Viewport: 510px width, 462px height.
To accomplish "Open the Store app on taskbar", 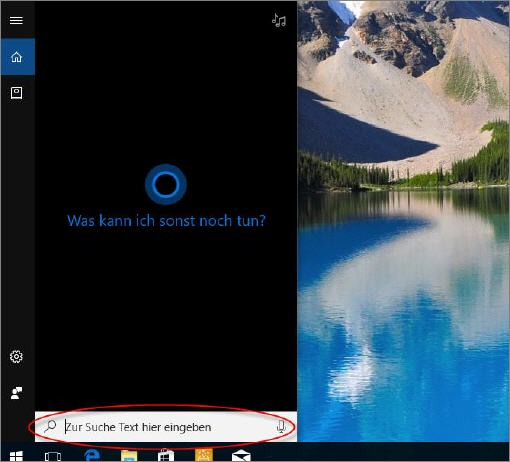I will [166, 455].
